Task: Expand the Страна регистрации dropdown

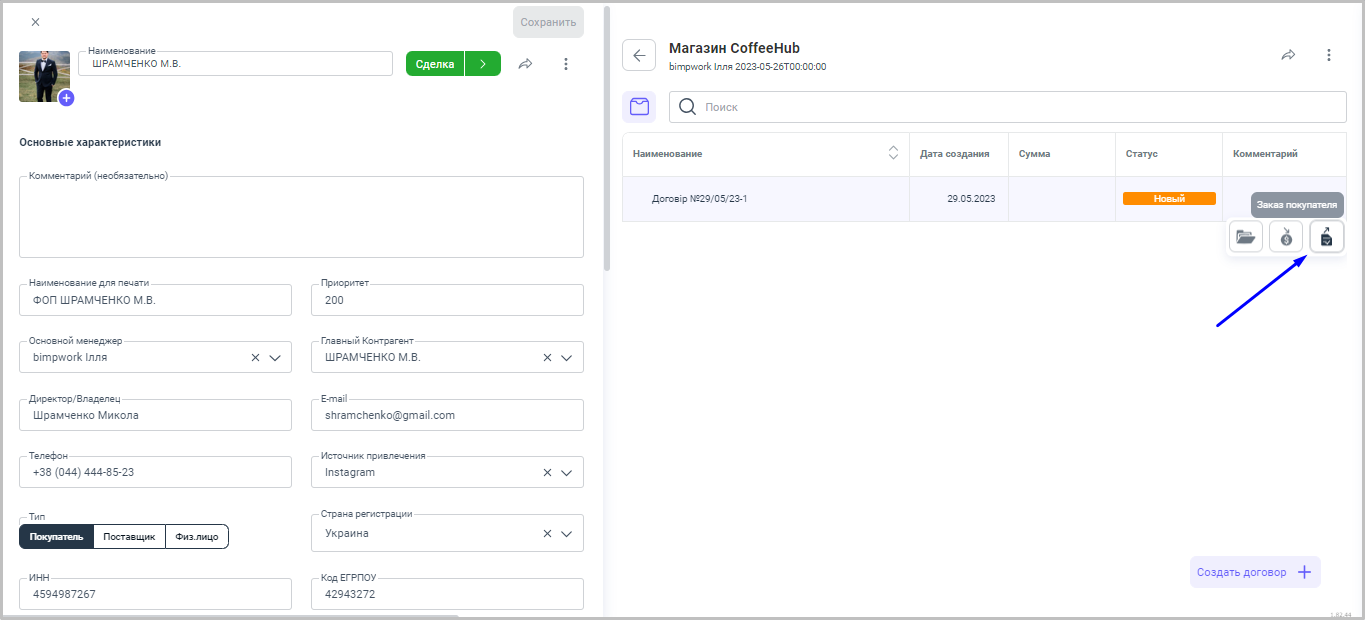Action: pos(567,533)
